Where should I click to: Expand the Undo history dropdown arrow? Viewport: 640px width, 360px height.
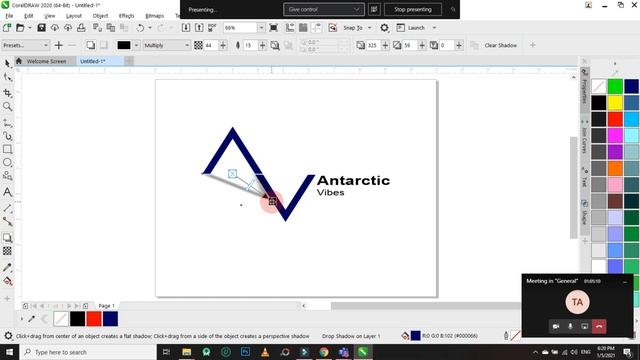[150, 28]
